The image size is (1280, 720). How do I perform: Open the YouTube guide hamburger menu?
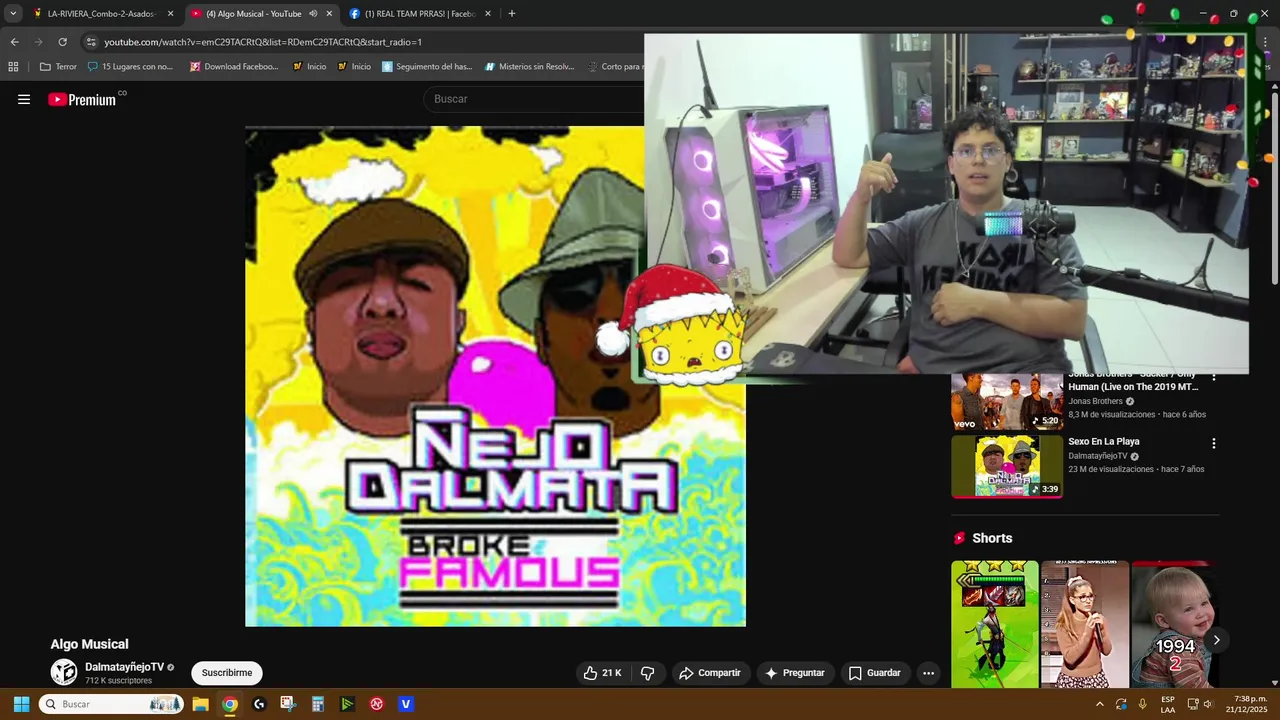[x=24, y=99]
